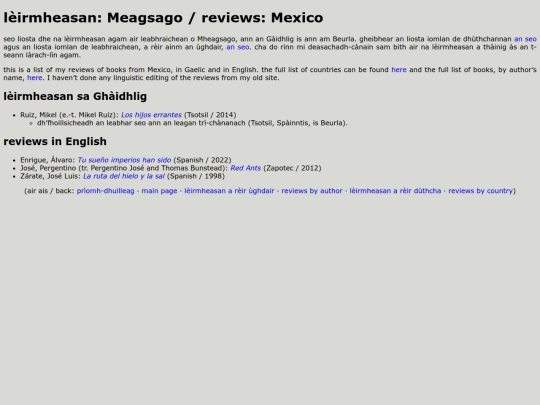Go to the main page link
This screenshot has width=540, height=405.
coord(159,191)
